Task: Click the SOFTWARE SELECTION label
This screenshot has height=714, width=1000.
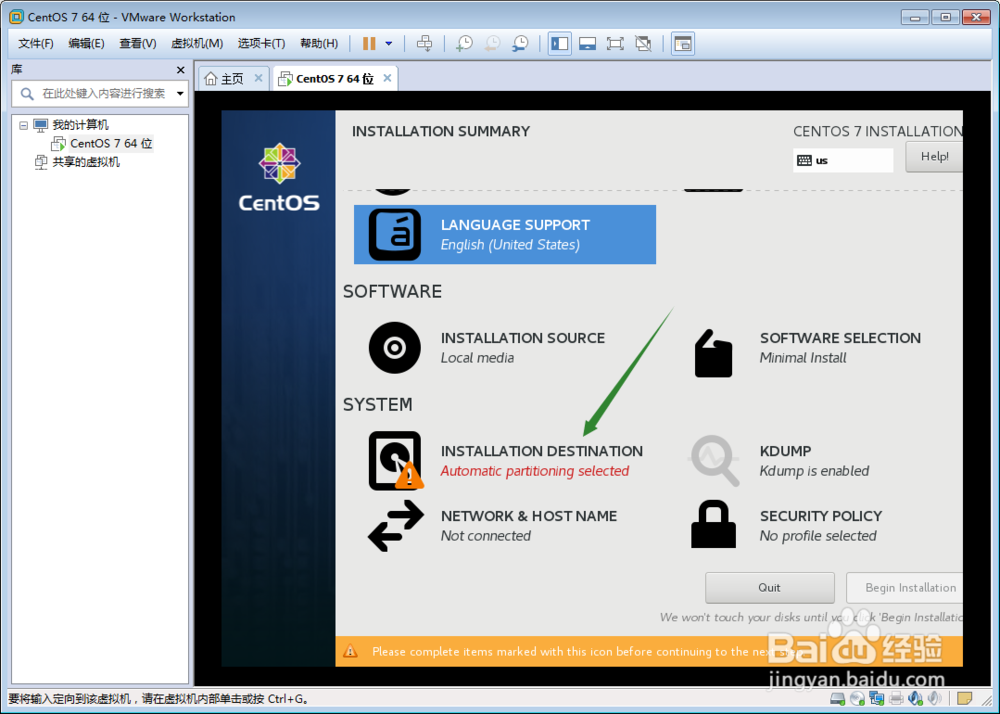Action: coord(841,338)
